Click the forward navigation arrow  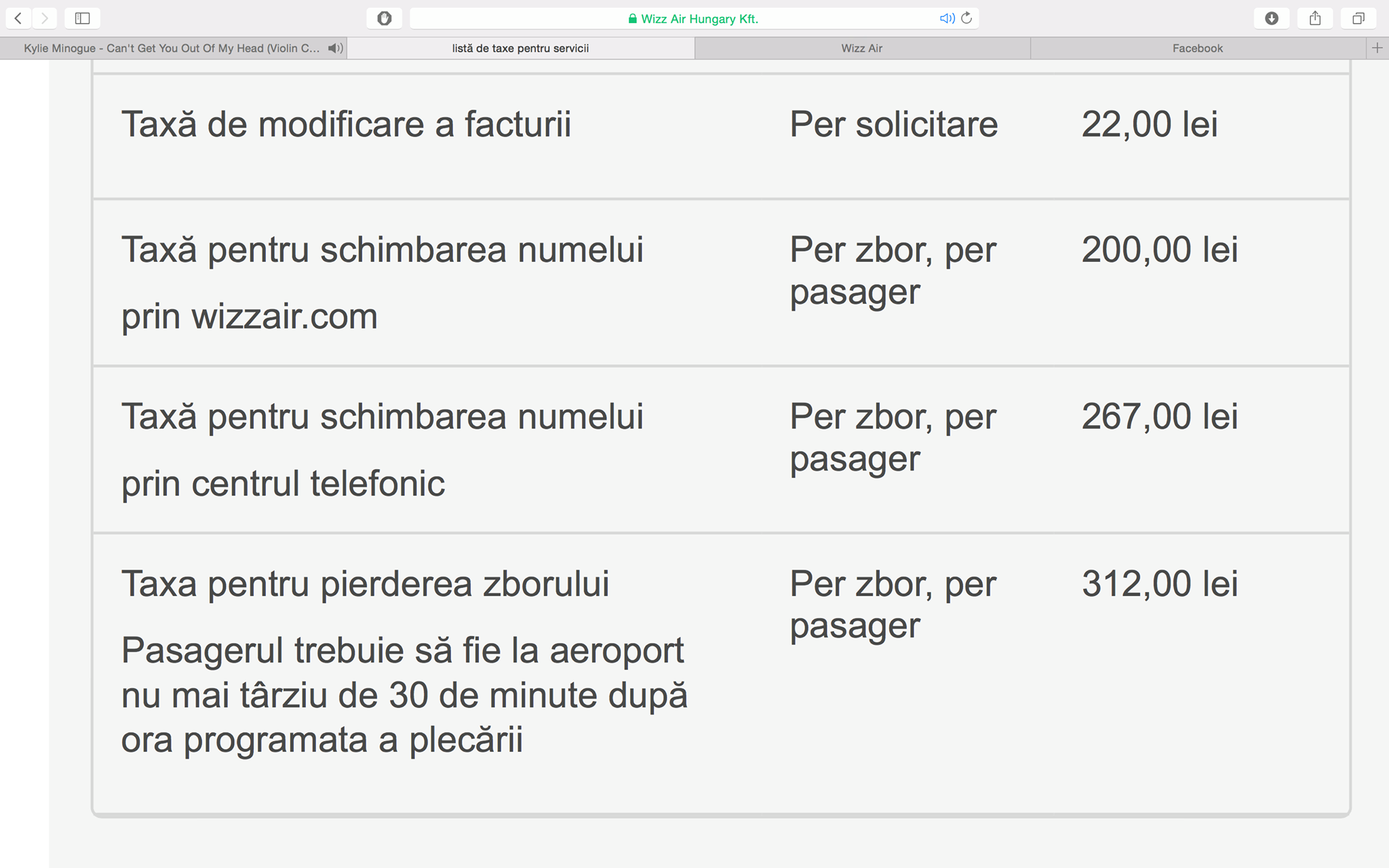pos(44,18)
